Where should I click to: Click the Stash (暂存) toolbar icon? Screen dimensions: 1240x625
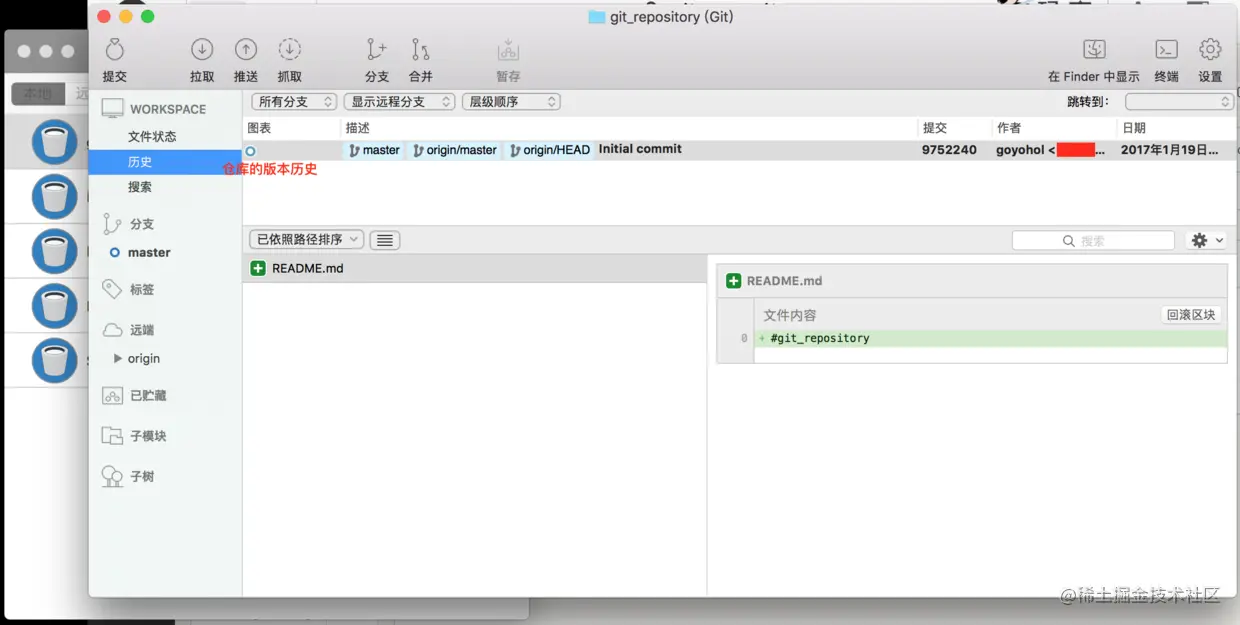[508, 49]
